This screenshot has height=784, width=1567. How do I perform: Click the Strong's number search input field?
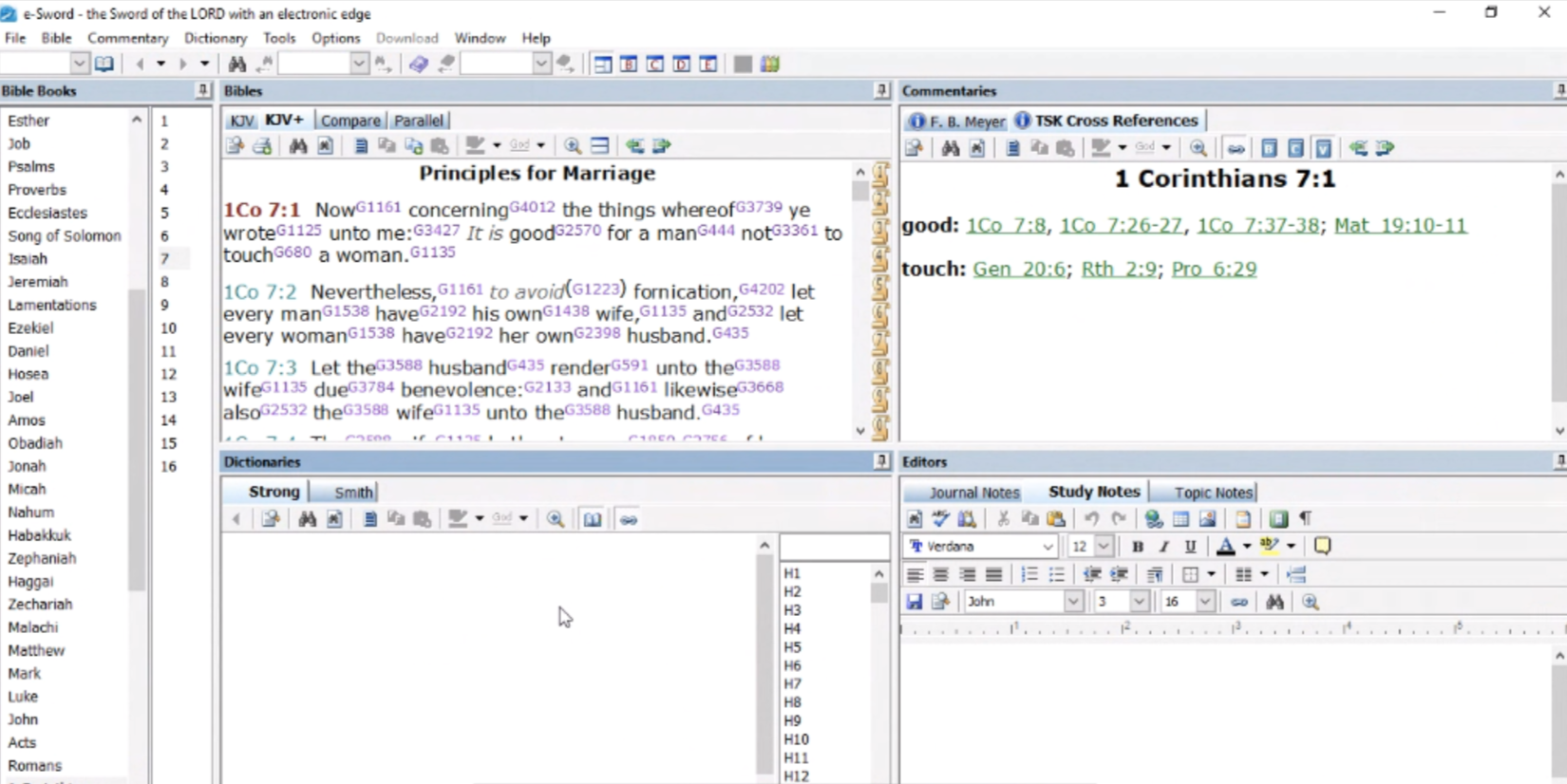click(x=834, y=547)
